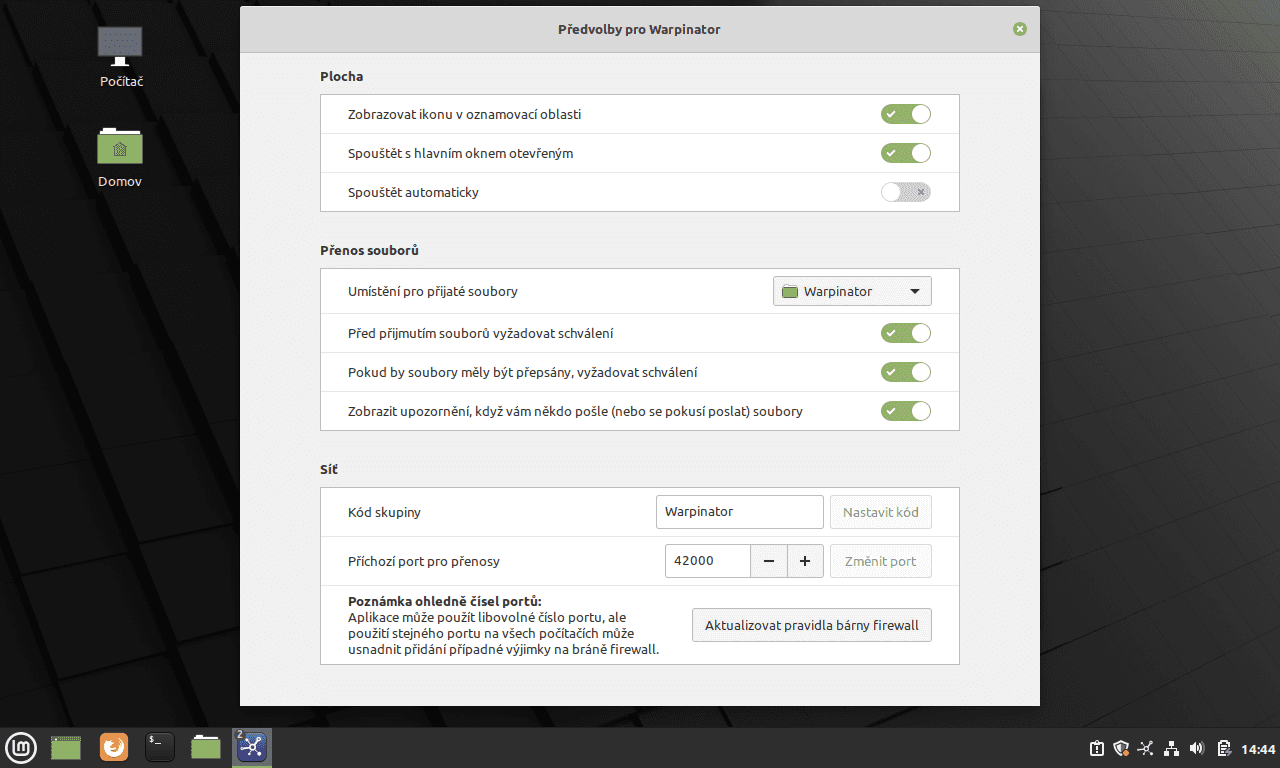1280x768 pixels.
Task: Open the Linux Mint menu
Action: pyautogui.click(x=21, y=747)
